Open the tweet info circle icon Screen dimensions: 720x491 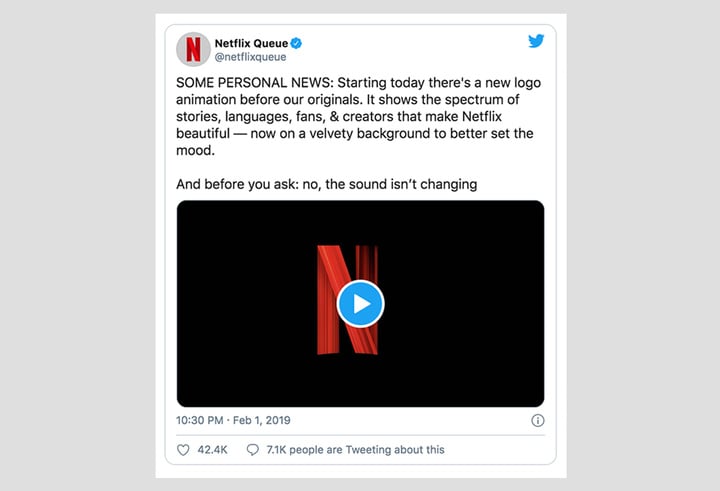(538, 420)
